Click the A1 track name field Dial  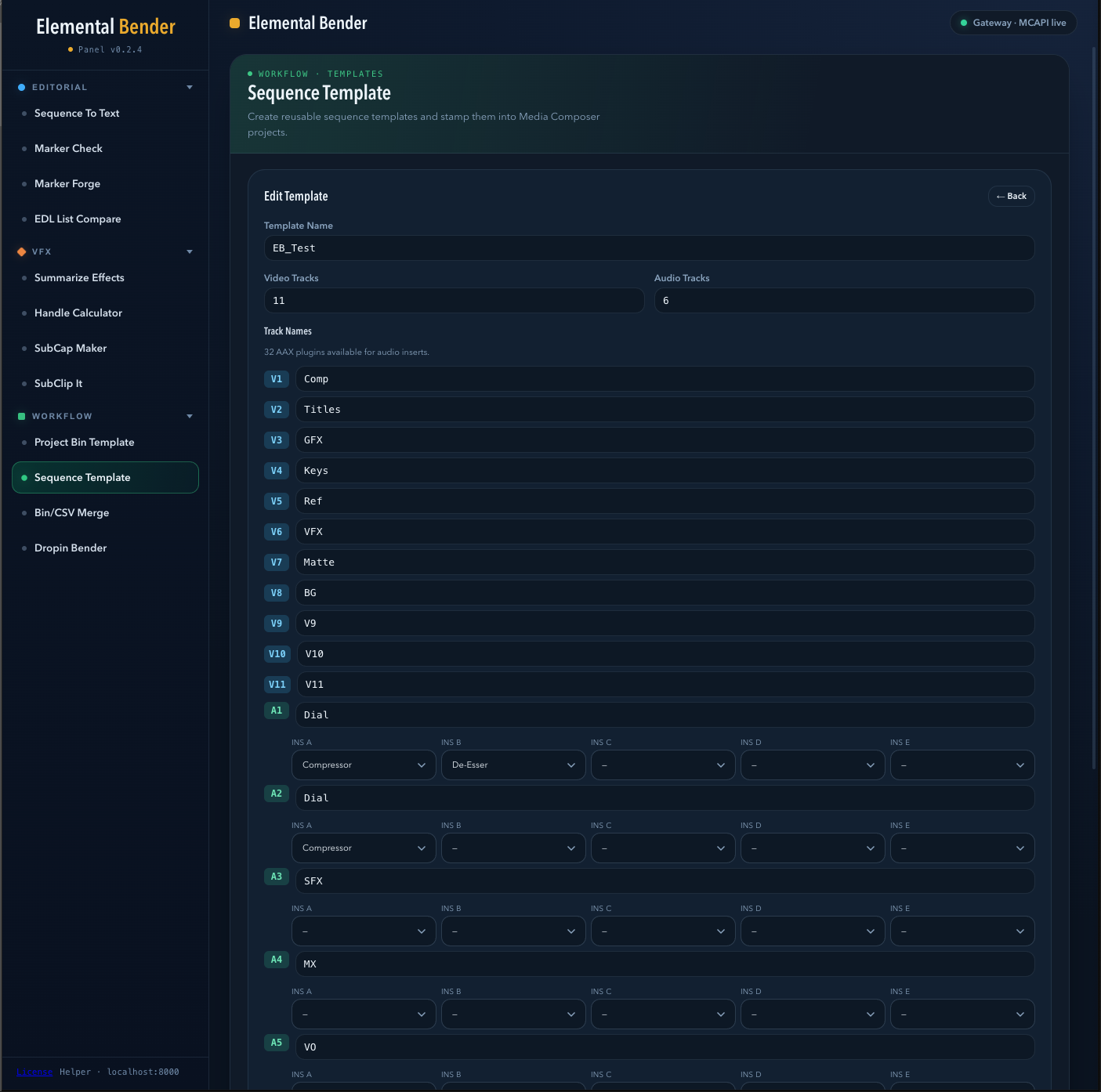click(x=665, y=715)
